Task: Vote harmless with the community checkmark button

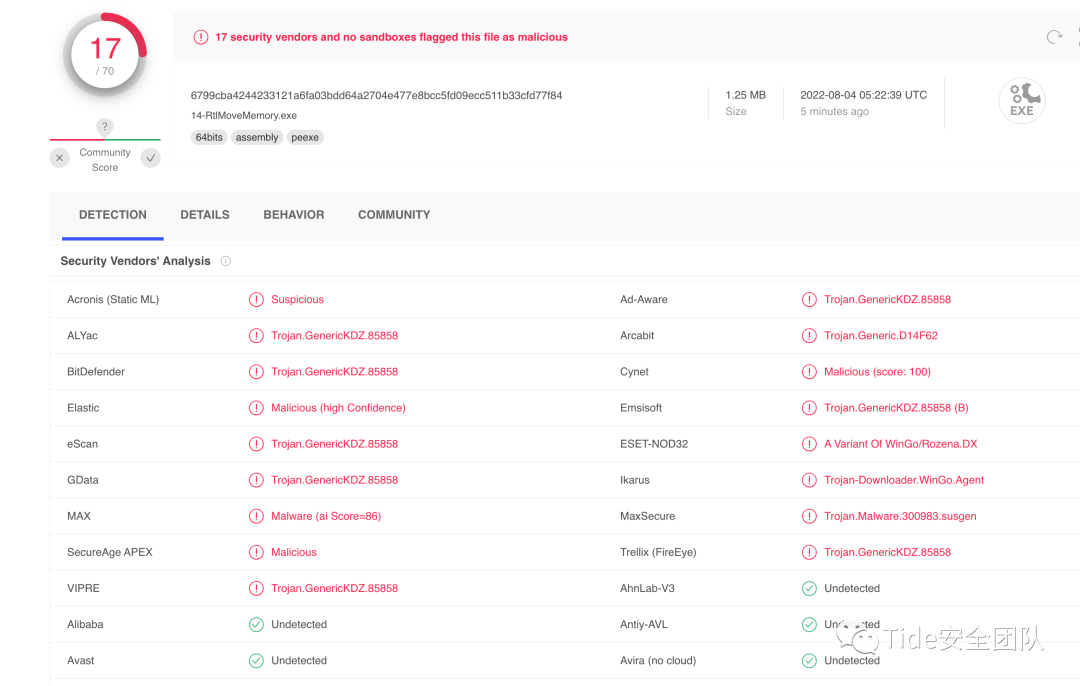Action: coord(151,158)
